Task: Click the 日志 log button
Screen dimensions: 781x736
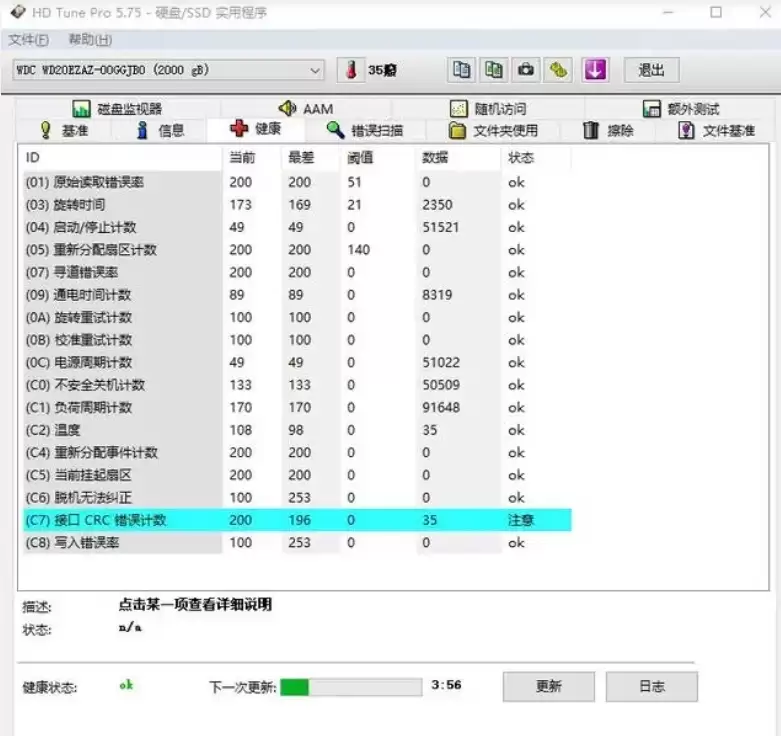Action: click(x=651, y=686)
